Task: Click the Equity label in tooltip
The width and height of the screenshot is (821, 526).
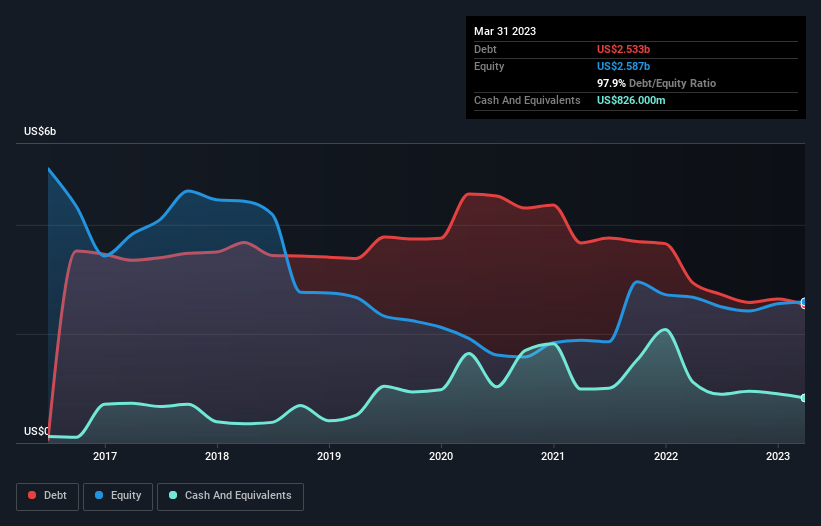Action: 489,66
